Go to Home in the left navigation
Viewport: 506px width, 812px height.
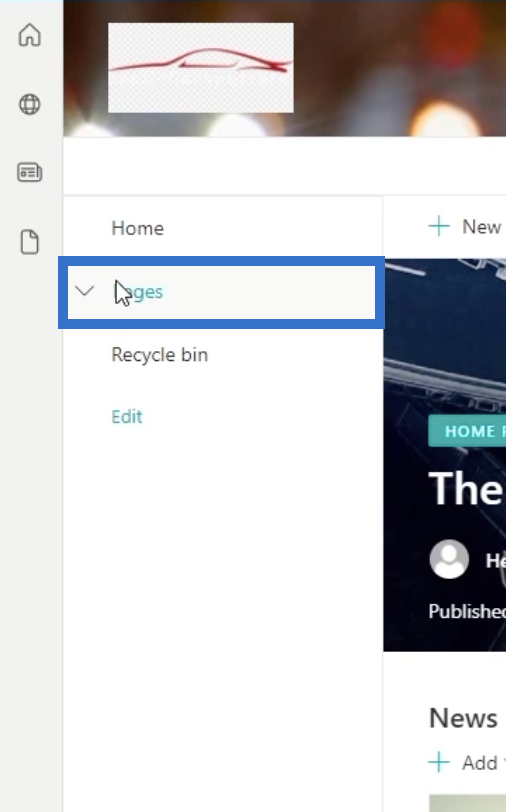coord(137,228)
